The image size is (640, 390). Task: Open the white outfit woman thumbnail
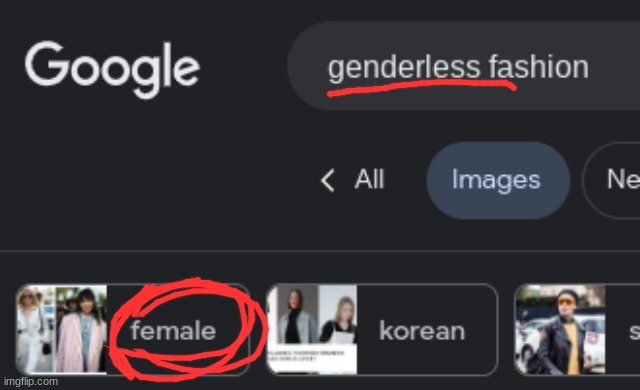[35, 330]
